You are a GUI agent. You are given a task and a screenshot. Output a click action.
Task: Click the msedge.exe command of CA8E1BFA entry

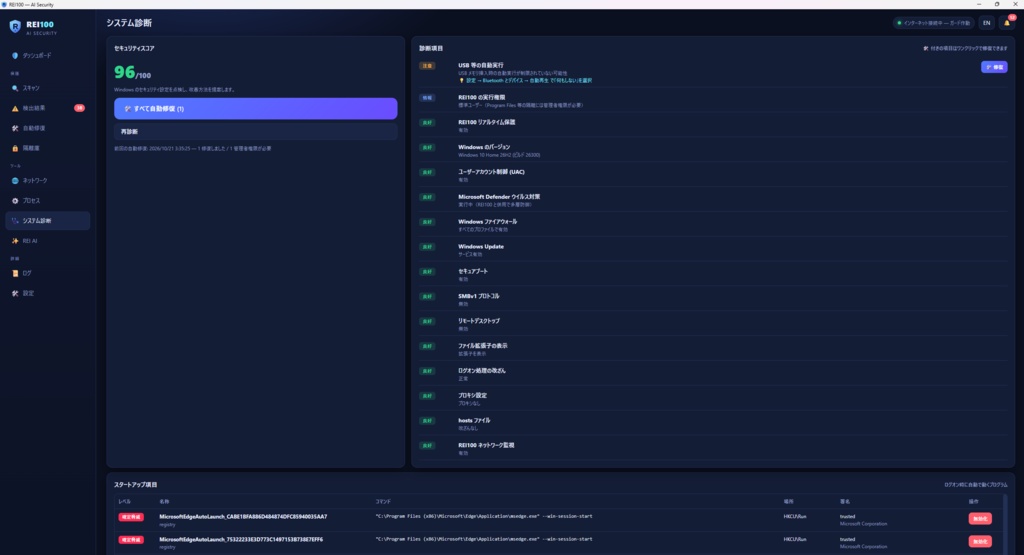484,516
